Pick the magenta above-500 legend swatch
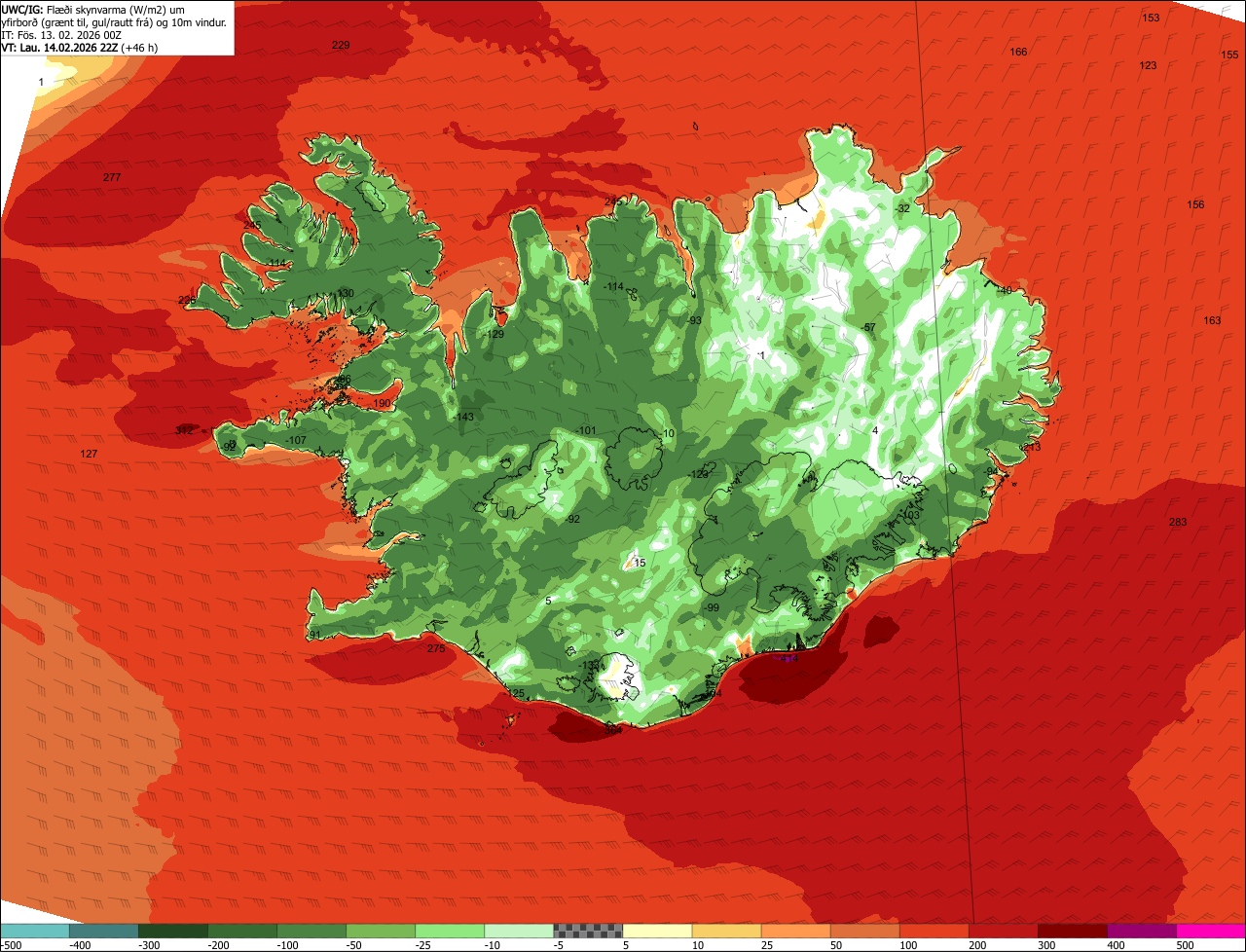This screenshot has width=1246, height=952. tap(1211, 931)
